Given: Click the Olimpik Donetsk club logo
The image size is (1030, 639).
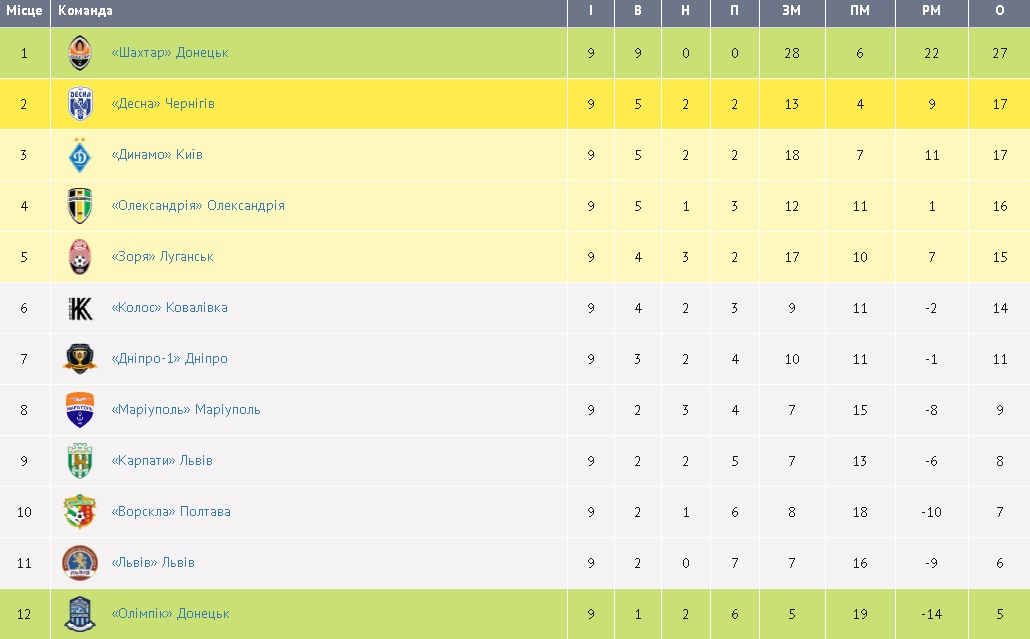Looking at the screenshot, I should [x=80, y=614].
